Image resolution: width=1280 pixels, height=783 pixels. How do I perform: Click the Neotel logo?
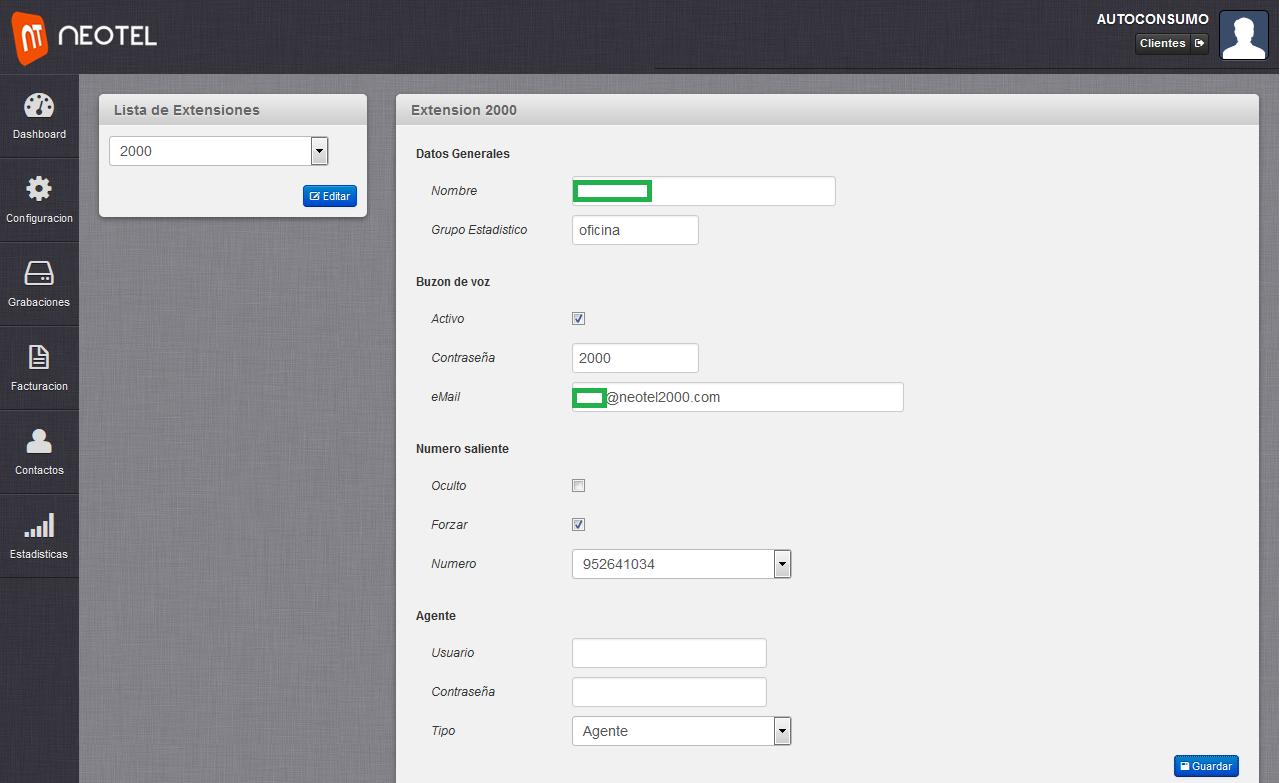coord(85,36)
